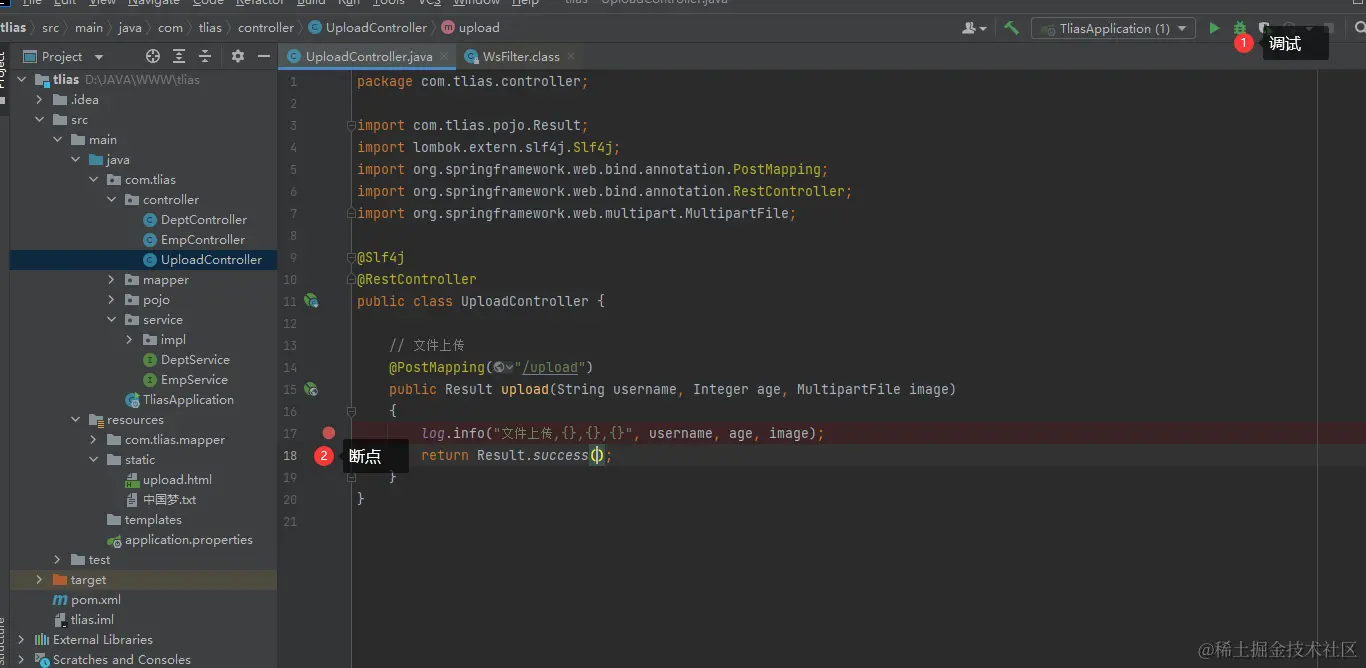Image resolution: width=1366 pixels, height=668 pixels.
Task: Click the Spring bean gutter icon on line 11
Action: 311,300
